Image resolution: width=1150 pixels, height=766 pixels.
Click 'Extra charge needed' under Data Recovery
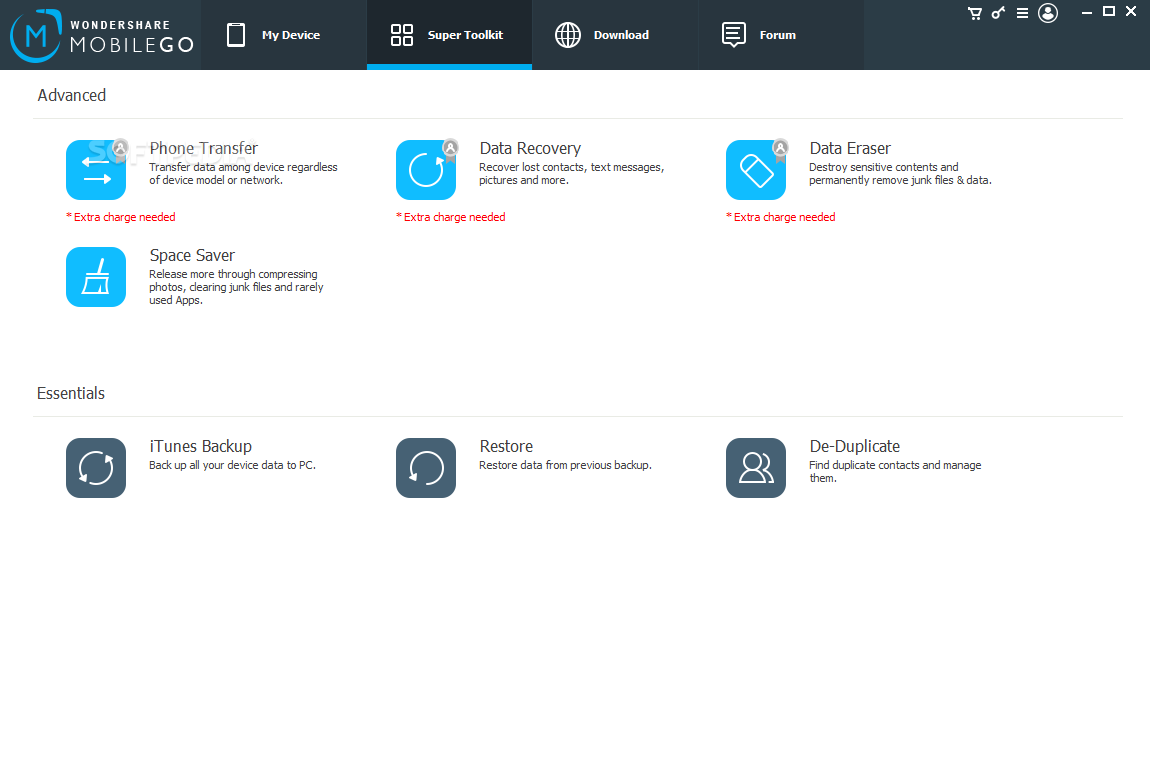(x=451, y=217)
